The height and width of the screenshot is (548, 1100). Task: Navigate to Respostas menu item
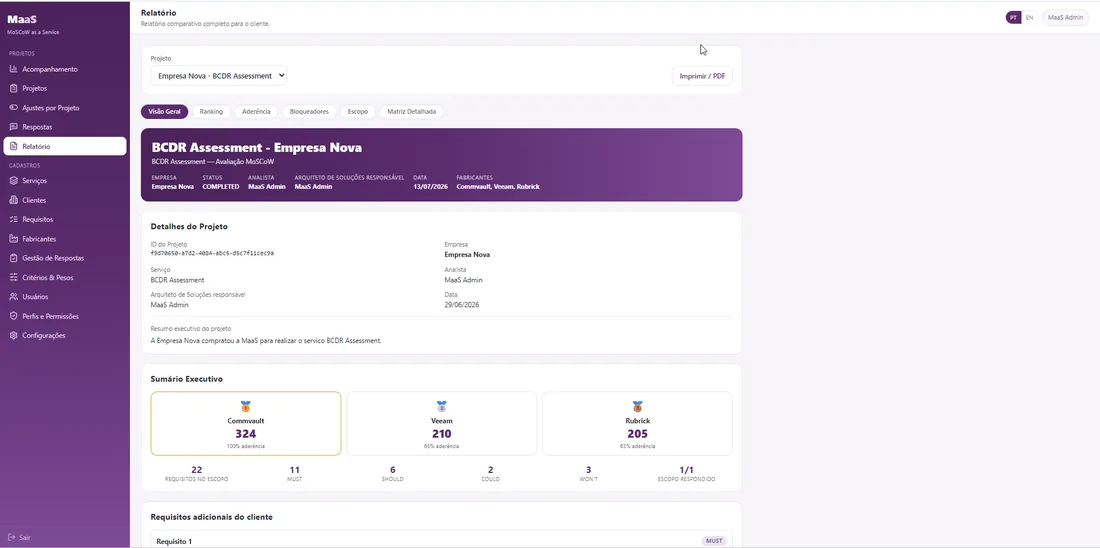tap(65, 127)
